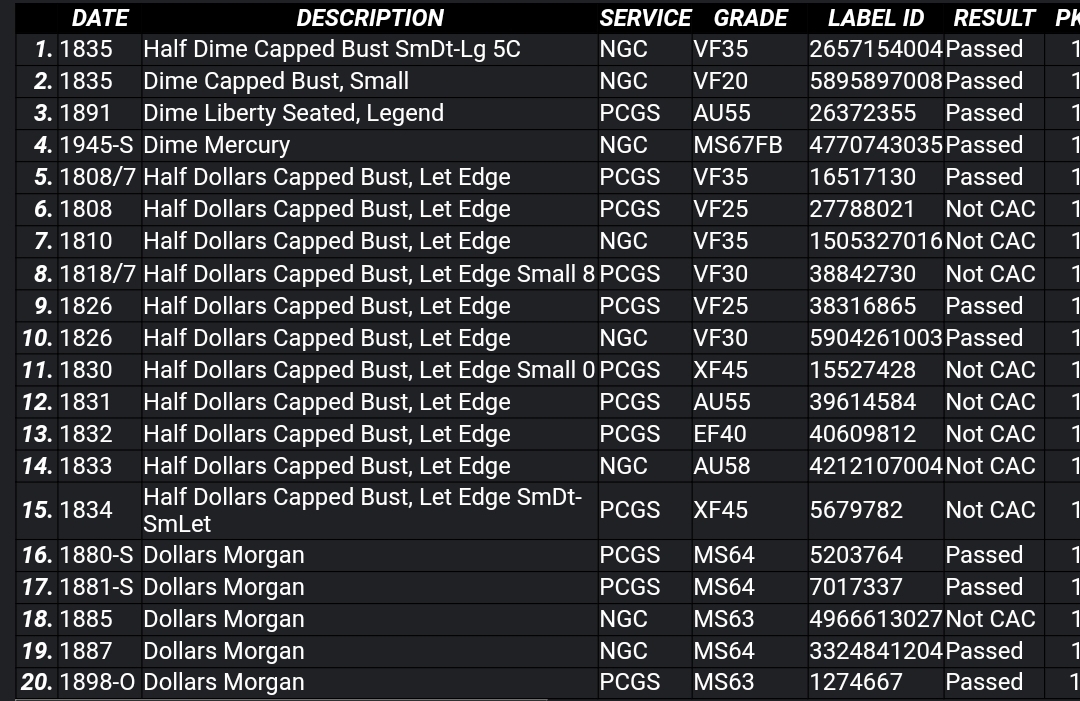Select label ID 5679782 in row 15
Image resolution: width=1080 pixels, height=701 pixels.
pos(855,510)
